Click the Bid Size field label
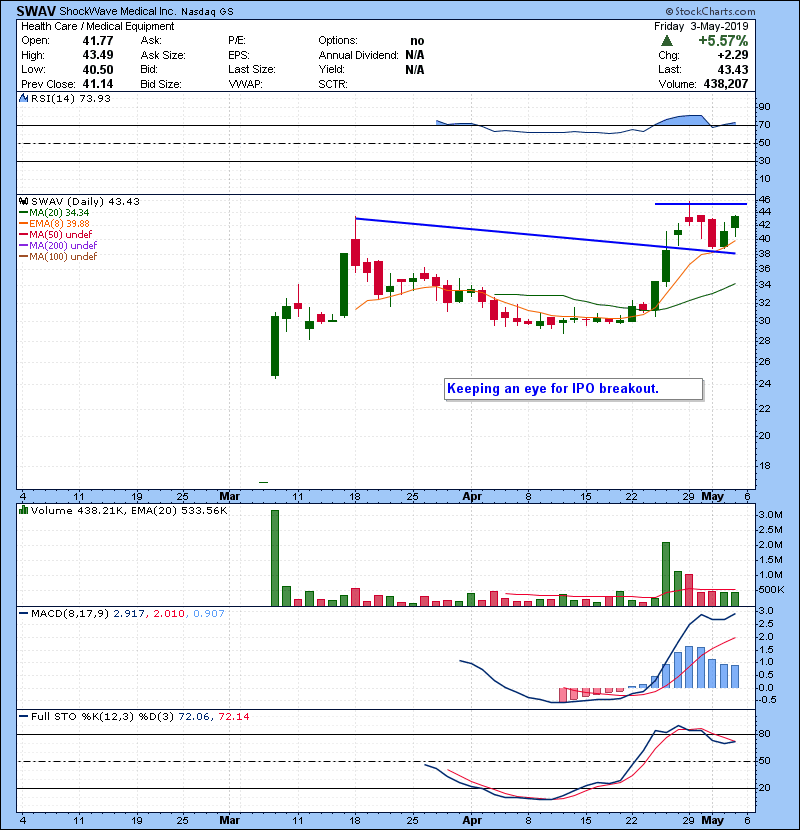 pyautogui.click(x=161, y=84)
